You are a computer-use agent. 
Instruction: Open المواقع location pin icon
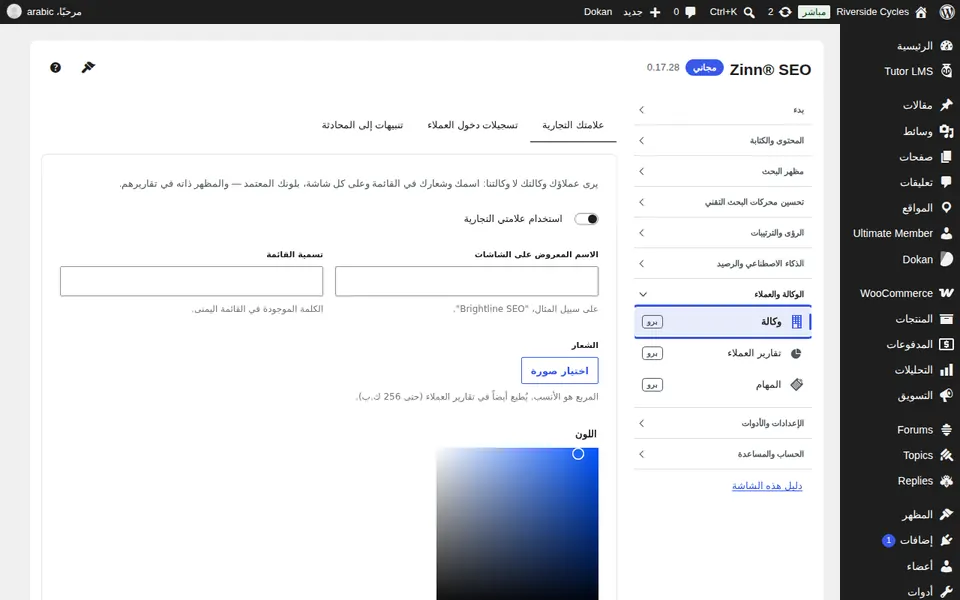click(x=946, y=208)
